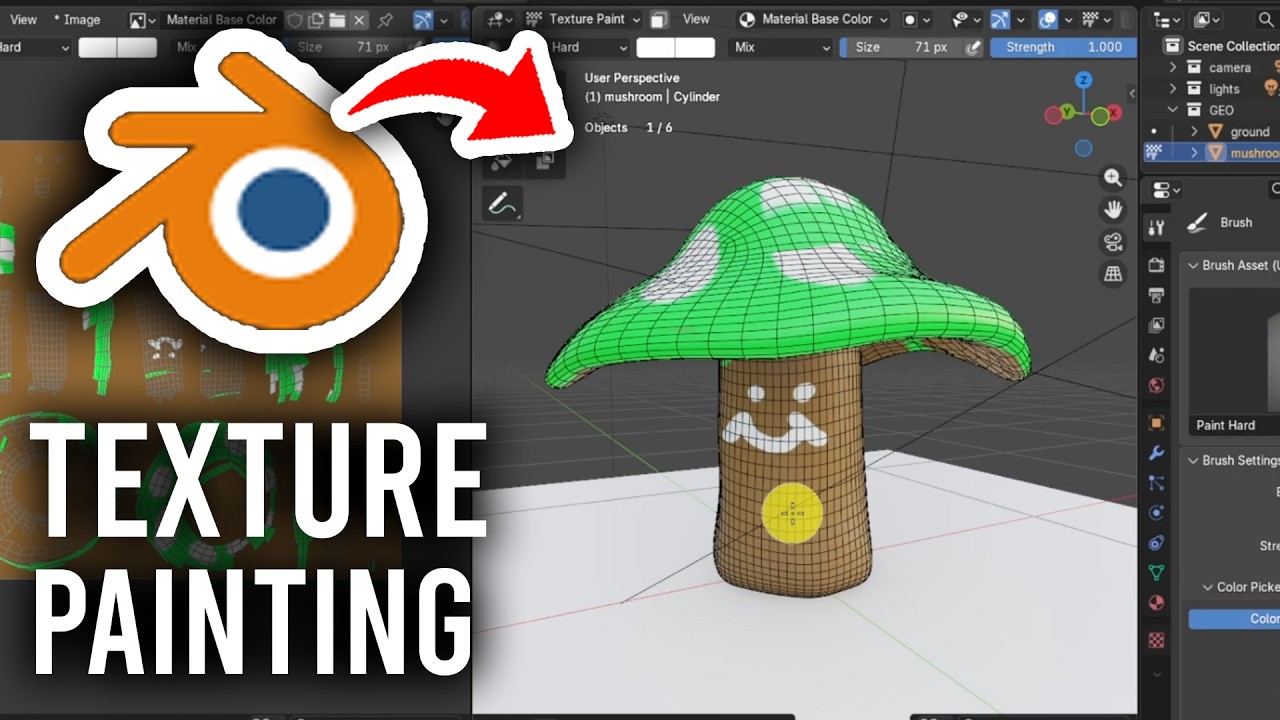Open the Texture properties checker tab icon

[1156, 639]
